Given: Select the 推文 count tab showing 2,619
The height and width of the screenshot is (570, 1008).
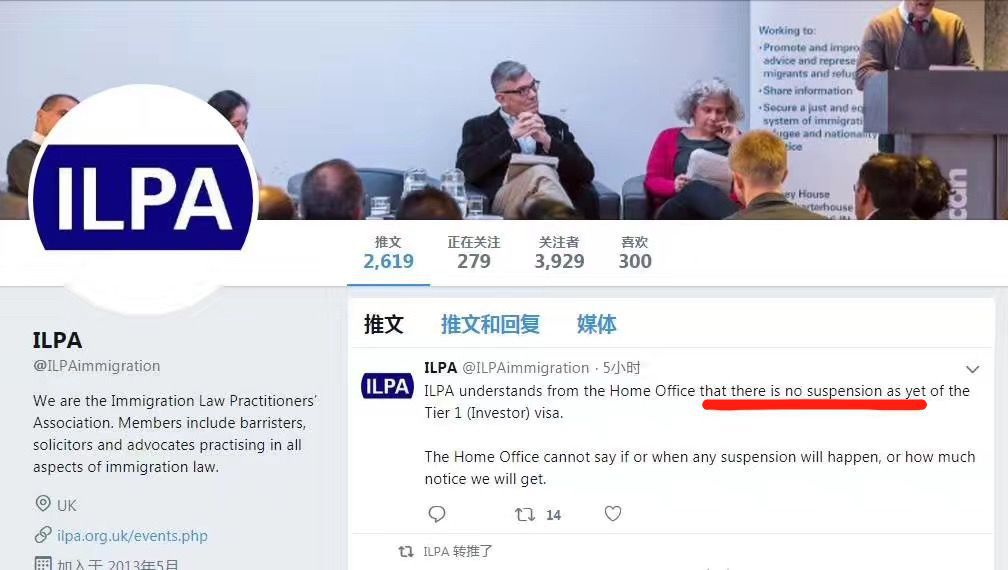Looking at the screenshot, I should [x=388, y=253].
